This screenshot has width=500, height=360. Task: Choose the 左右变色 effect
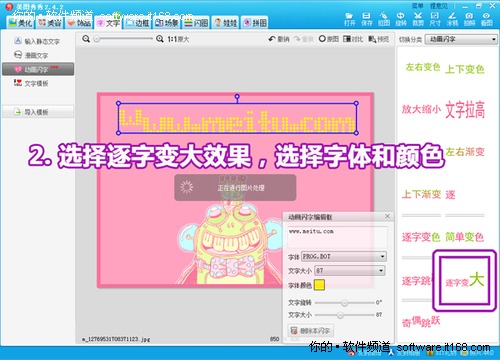423,67
